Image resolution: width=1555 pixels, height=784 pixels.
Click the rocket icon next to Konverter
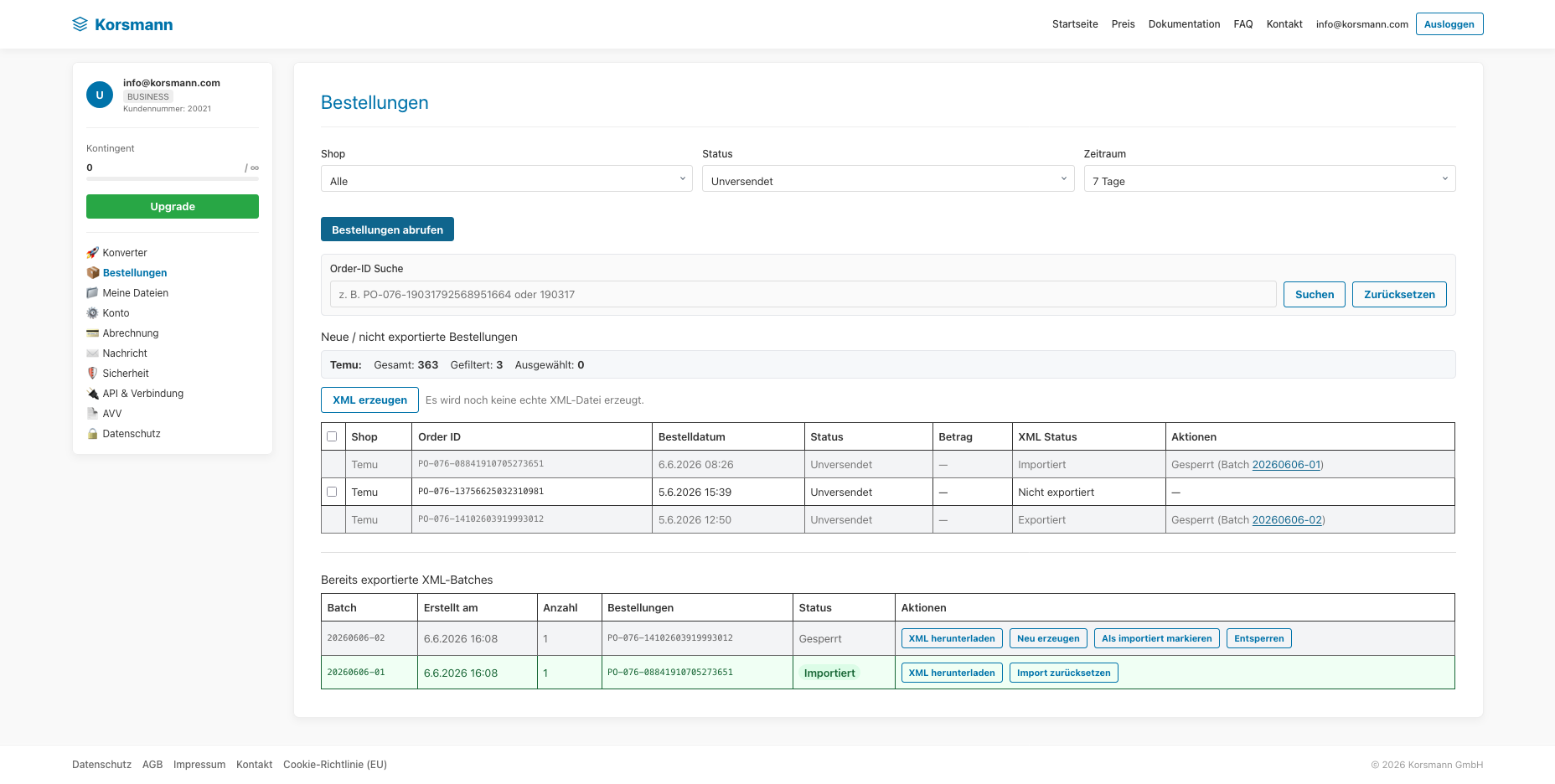93,253
